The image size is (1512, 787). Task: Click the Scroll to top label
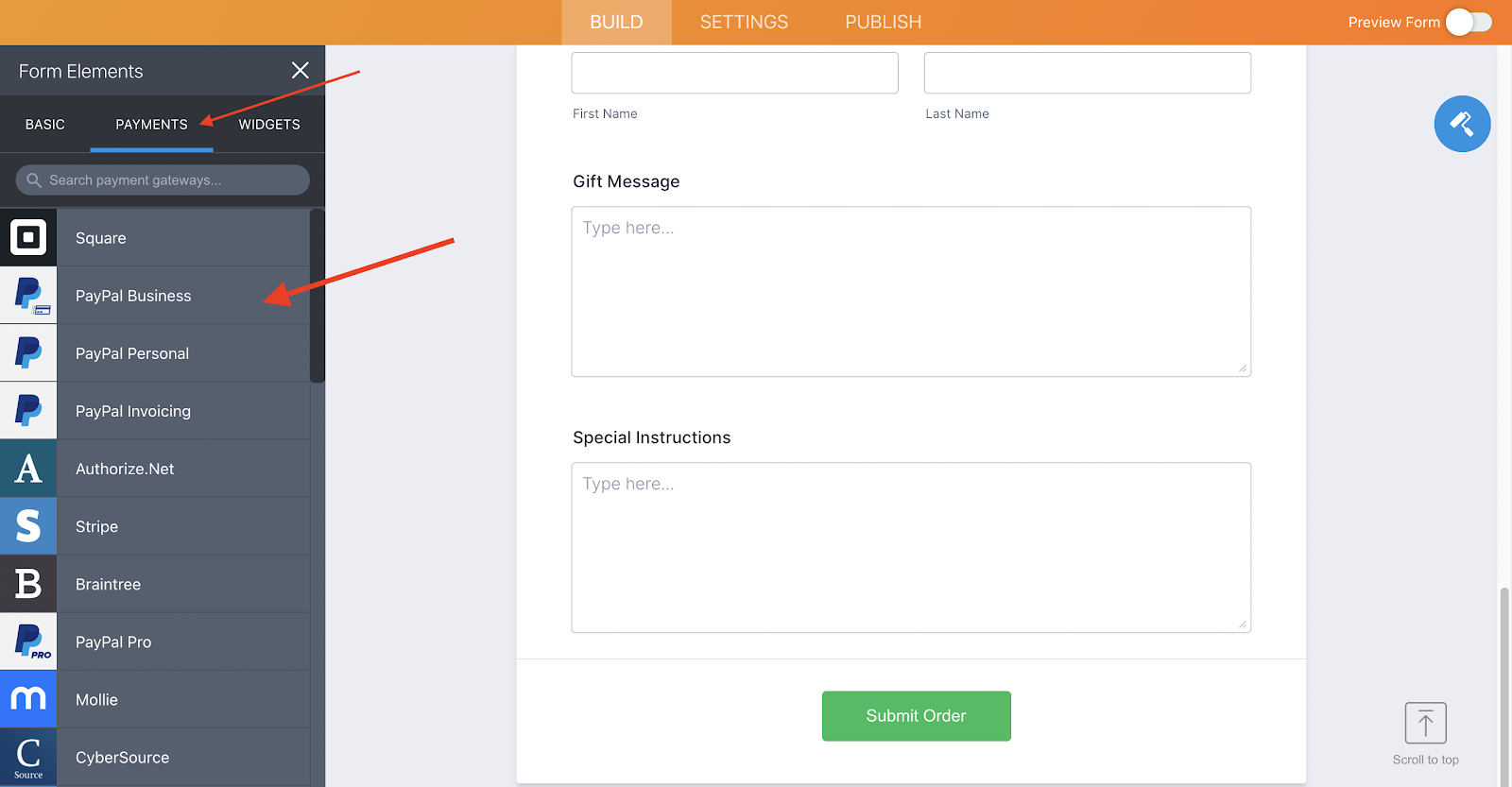pyautogui.click(x=1425, y=760)
